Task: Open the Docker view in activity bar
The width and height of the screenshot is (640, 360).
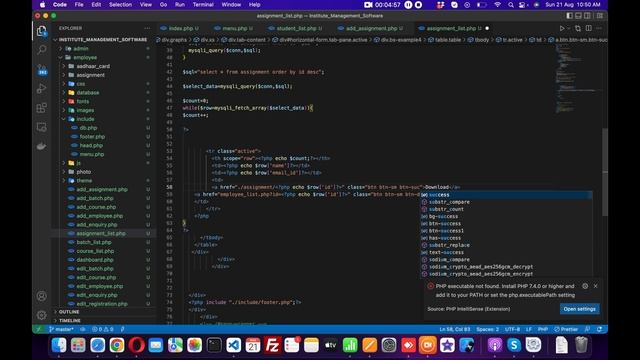Action: (42, 146)
